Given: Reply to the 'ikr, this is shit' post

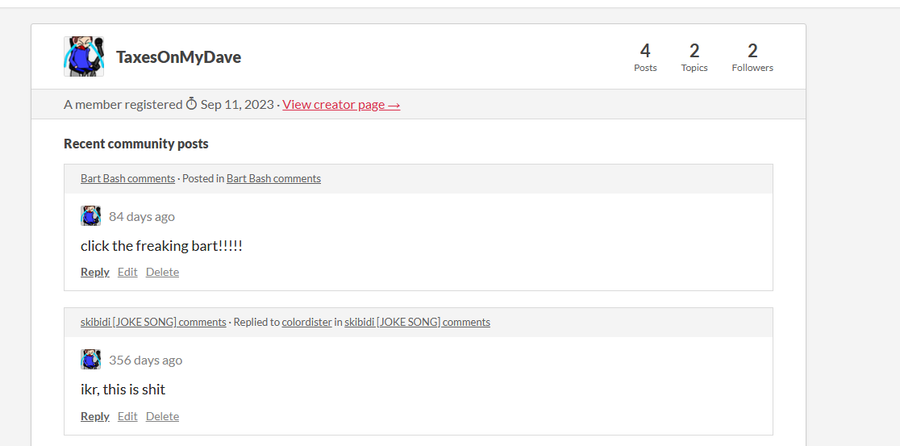Looking at the screenshot, I should [95, 416].
